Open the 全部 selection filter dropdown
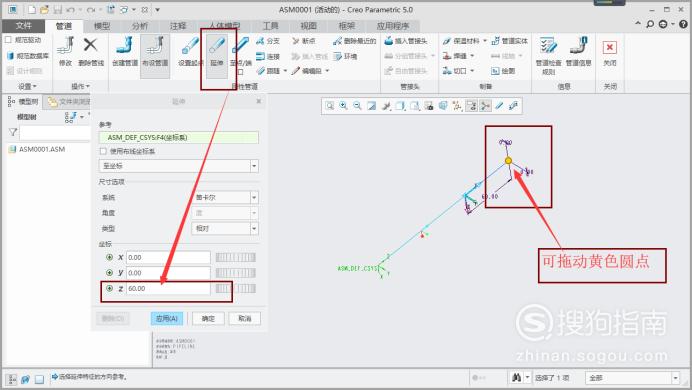The width and height of the screenshot is (692, 390). (675, 378)
